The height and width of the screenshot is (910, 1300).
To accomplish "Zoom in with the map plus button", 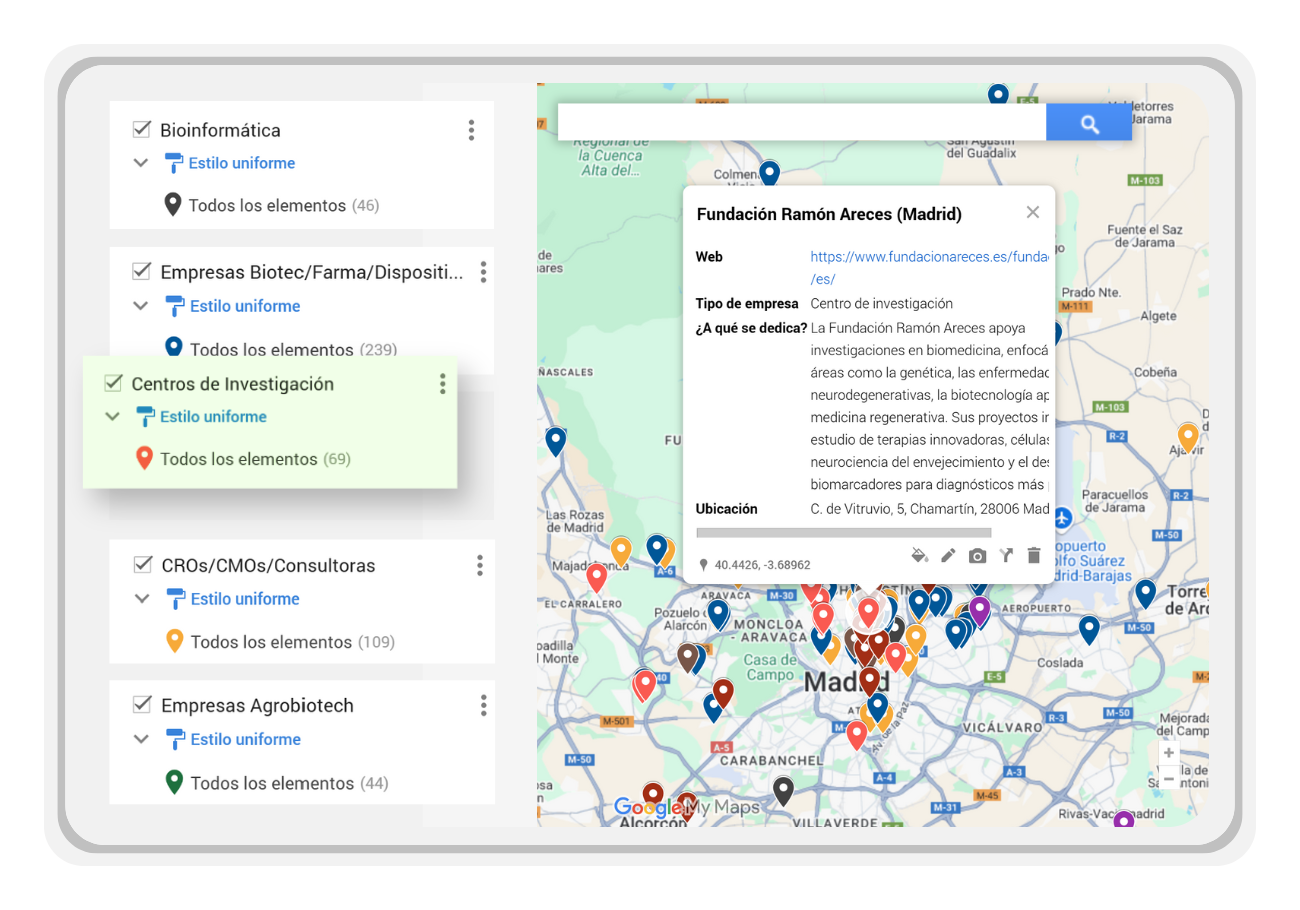I will coord(1169,753).
